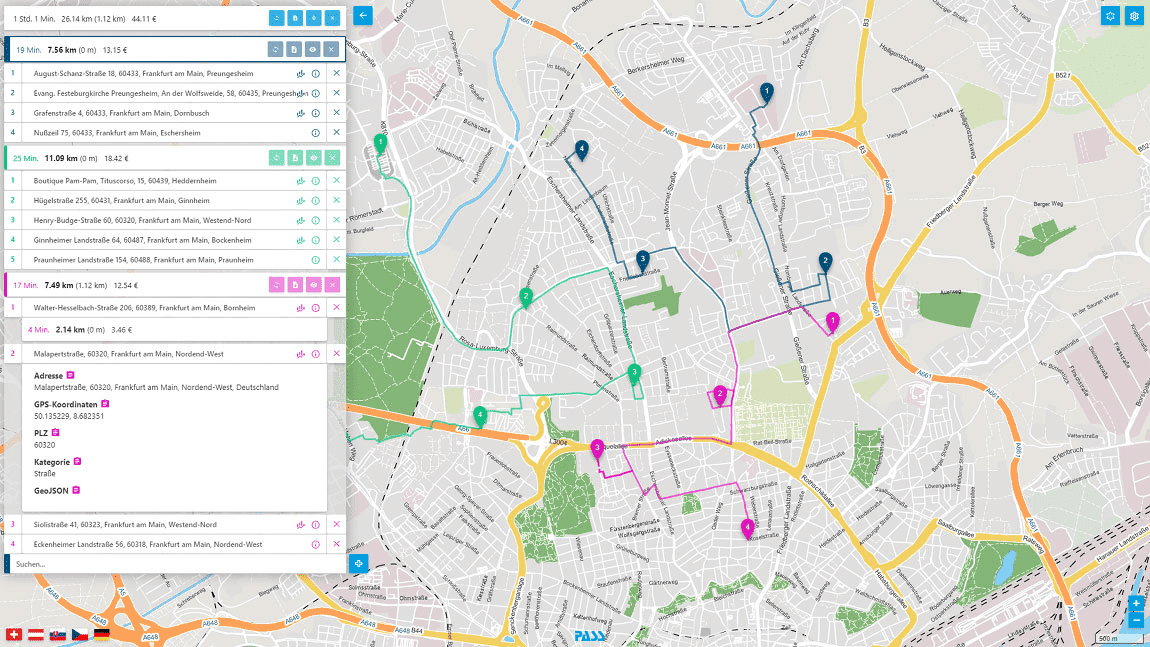Viewport: 1150px width, 647px height.
Task: Click the crosshair locate button on the map edge
Action: click(361, 562)
